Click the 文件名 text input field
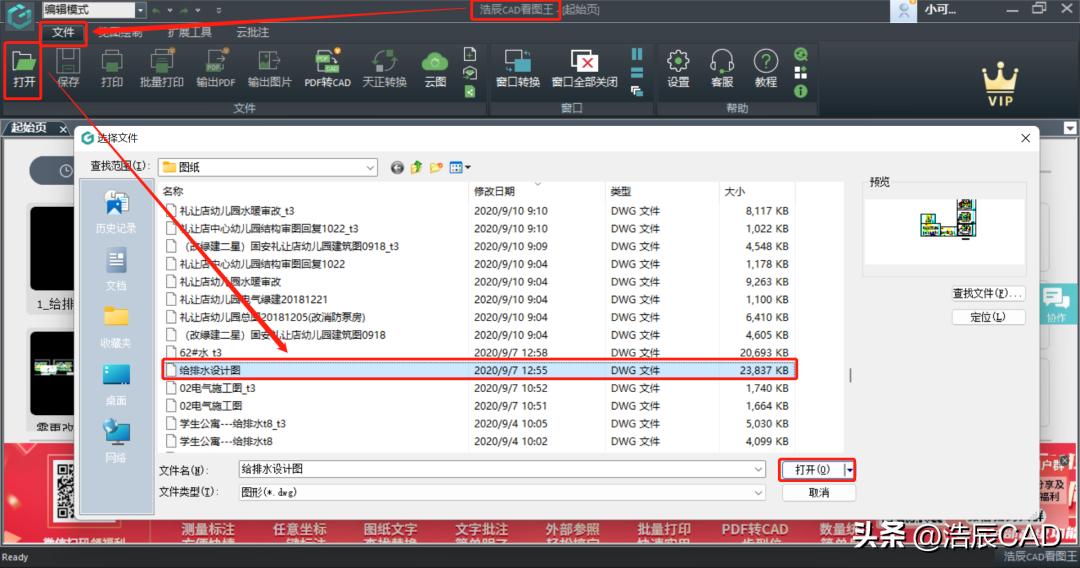The image size is (1080, 568). (495, 470)
